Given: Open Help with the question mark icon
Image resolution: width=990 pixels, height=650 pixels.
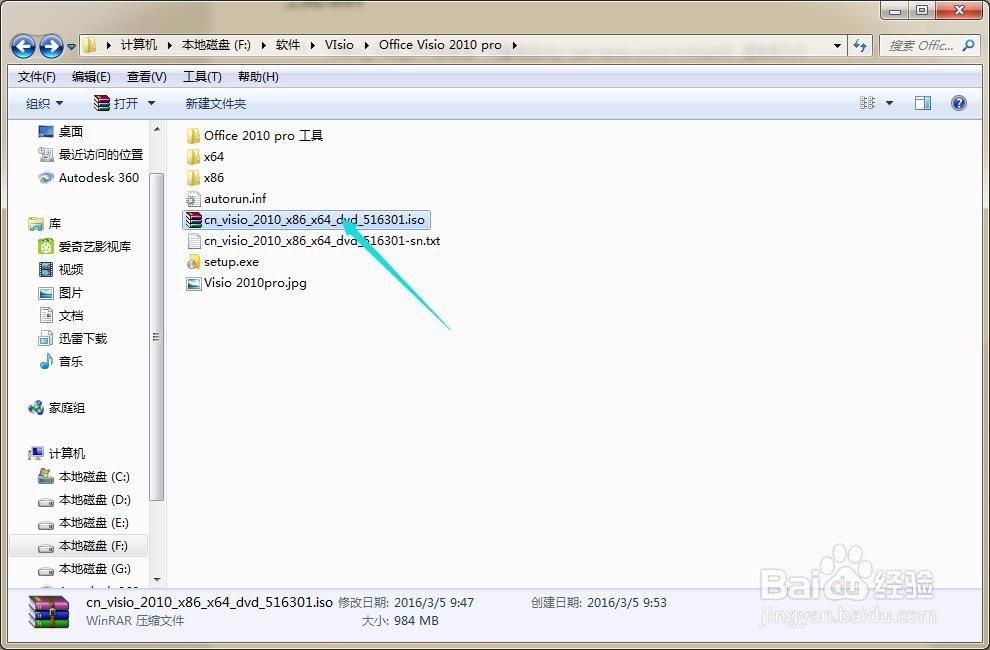Looking at the screenshot, I should 958,103.
